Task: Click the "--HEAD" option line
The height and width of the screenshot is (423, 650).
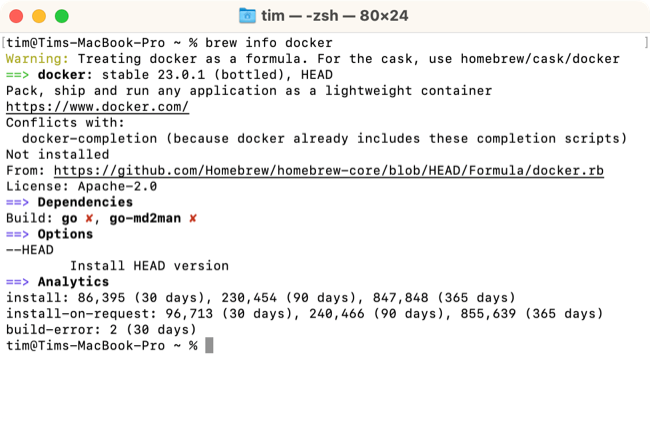Action: (x=30, y=250)
